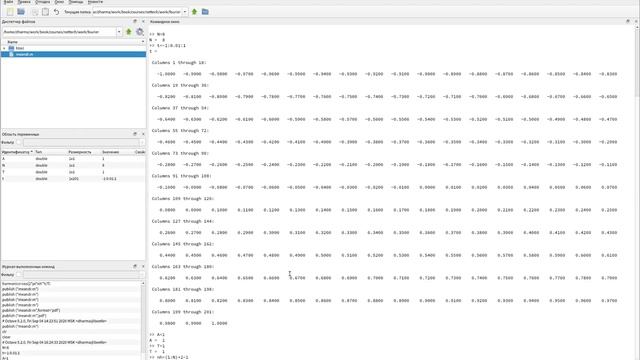Viewport: 640px width, 360px height.
Task: Sort by the Identifier column header
Action: pyautogui.click(x=17, y=152)
